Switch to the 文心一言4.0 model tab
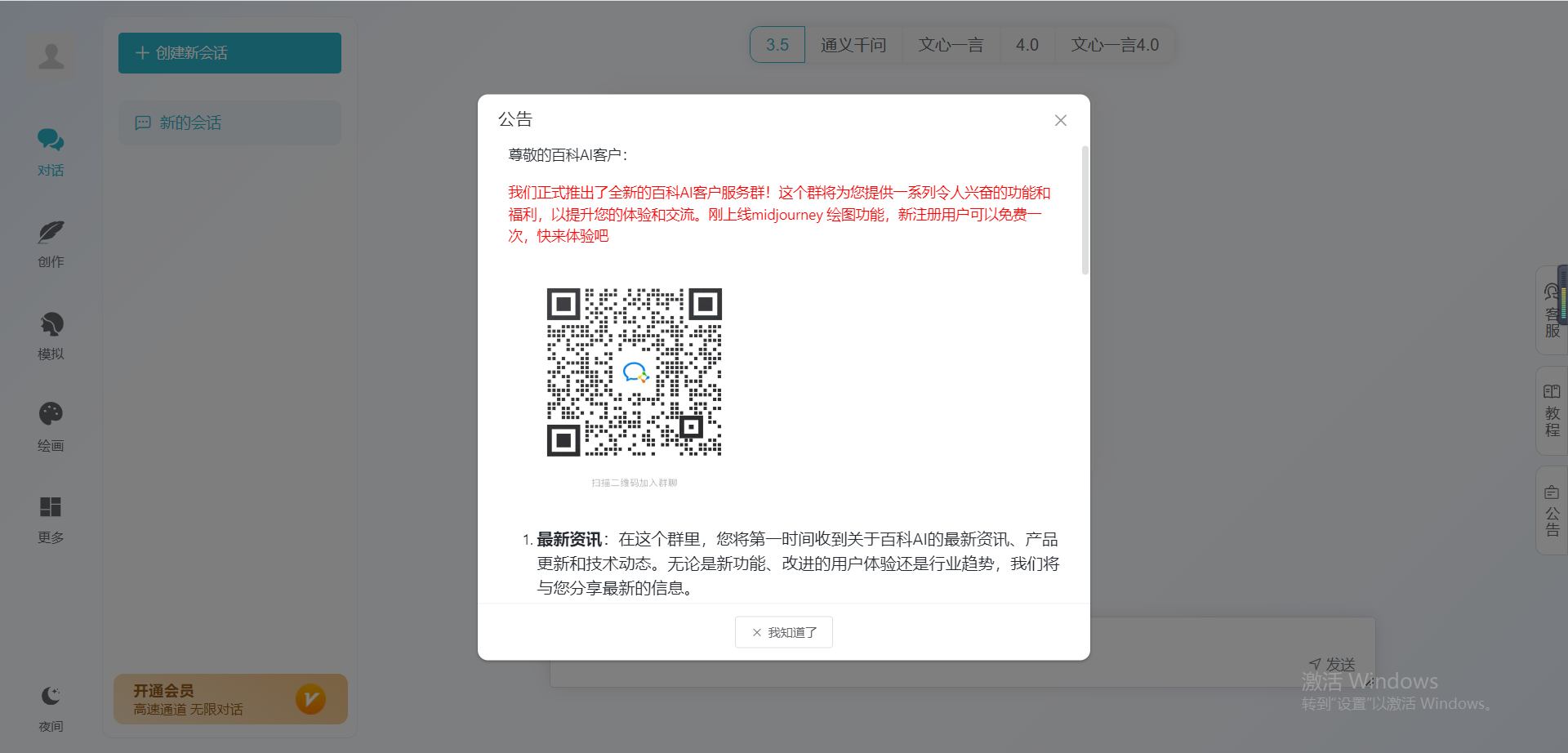The width and height of the screenshot is (1568, 753). (1115, 45)
